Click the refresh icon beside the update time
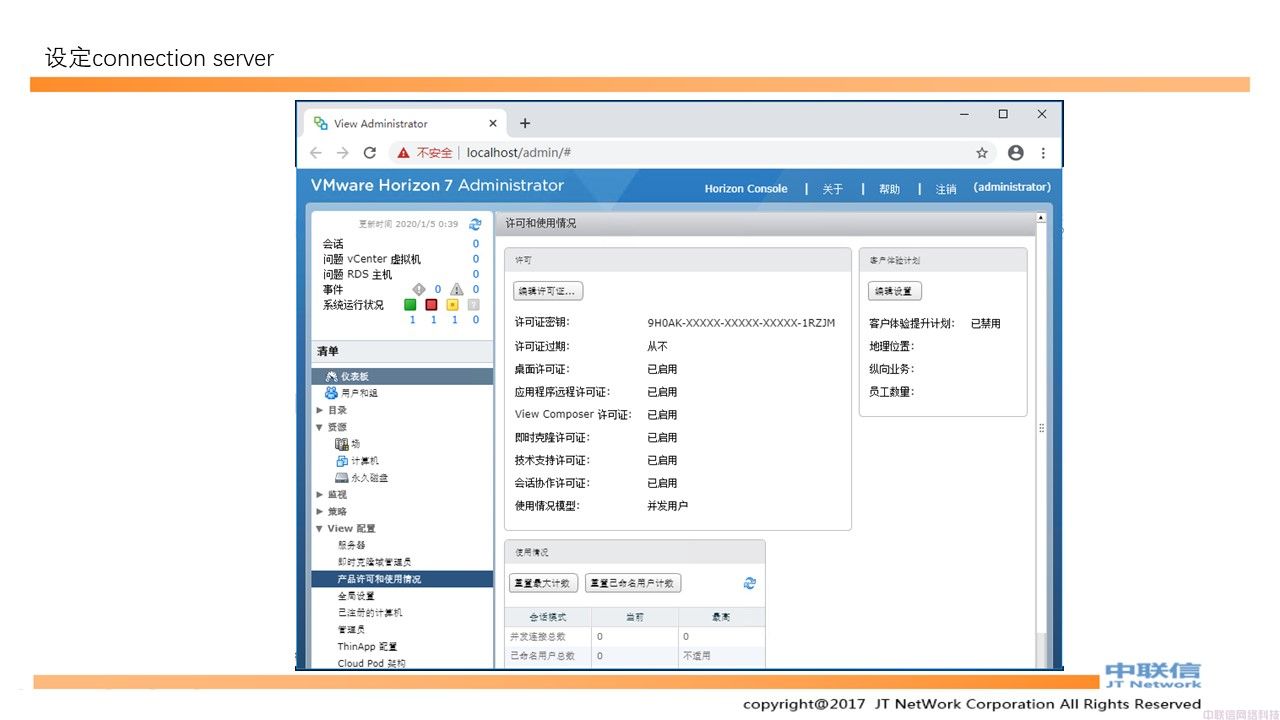This screenshot has height=720, width=1280. (475, 224)
